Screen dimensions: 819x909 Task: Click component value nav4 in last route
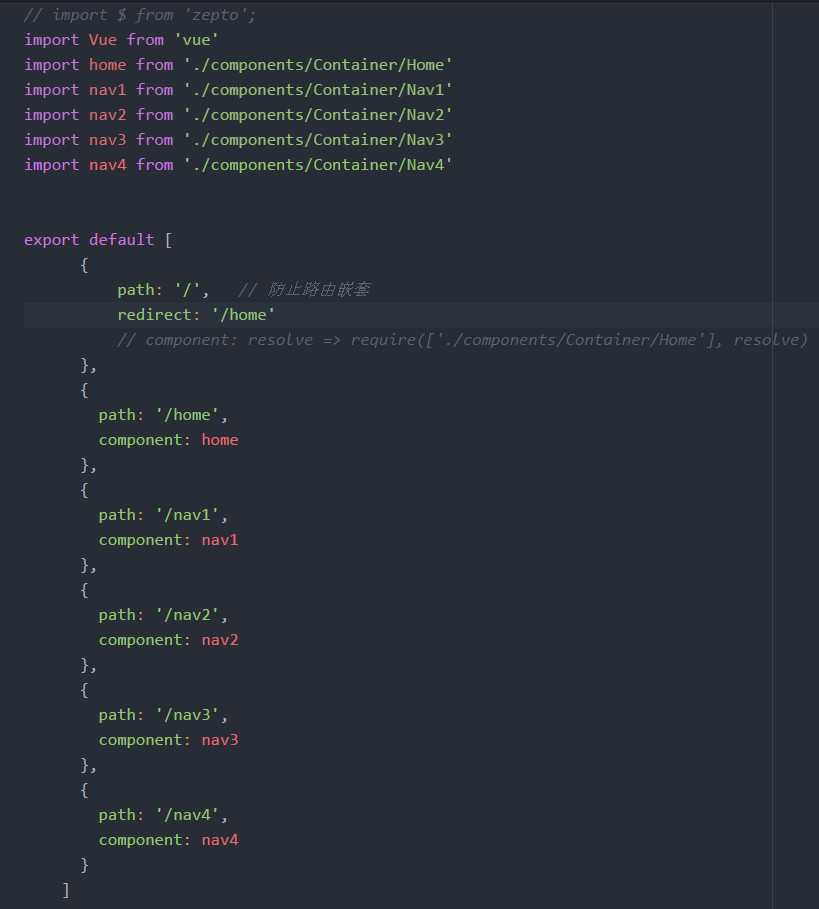(x=220, y=839)
